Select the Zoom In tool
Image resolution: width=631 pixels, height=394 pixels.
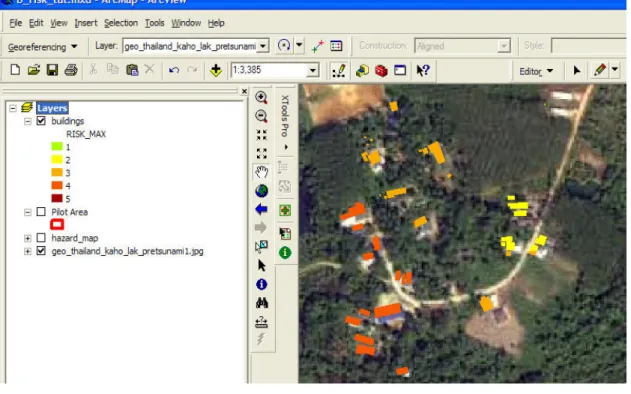click(262, 97)
